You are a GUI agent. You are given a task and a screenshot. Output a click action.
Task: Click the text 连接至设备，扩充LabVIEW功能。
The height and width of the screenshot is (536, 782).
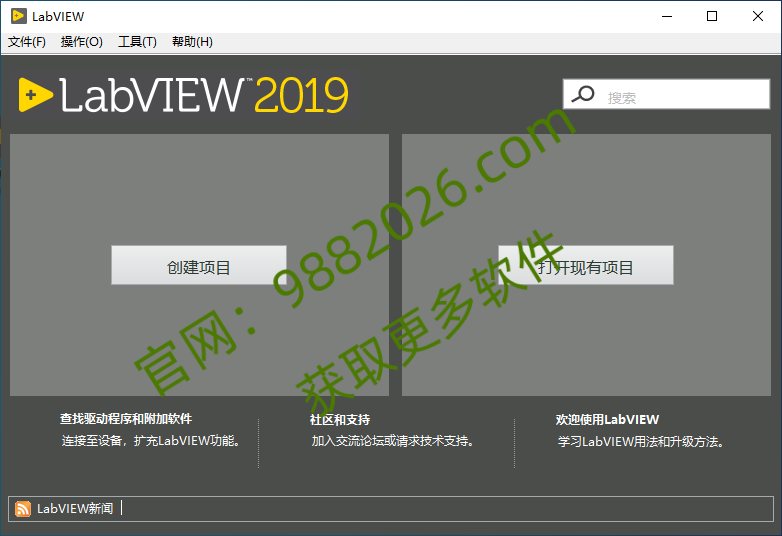pos(152,441)
